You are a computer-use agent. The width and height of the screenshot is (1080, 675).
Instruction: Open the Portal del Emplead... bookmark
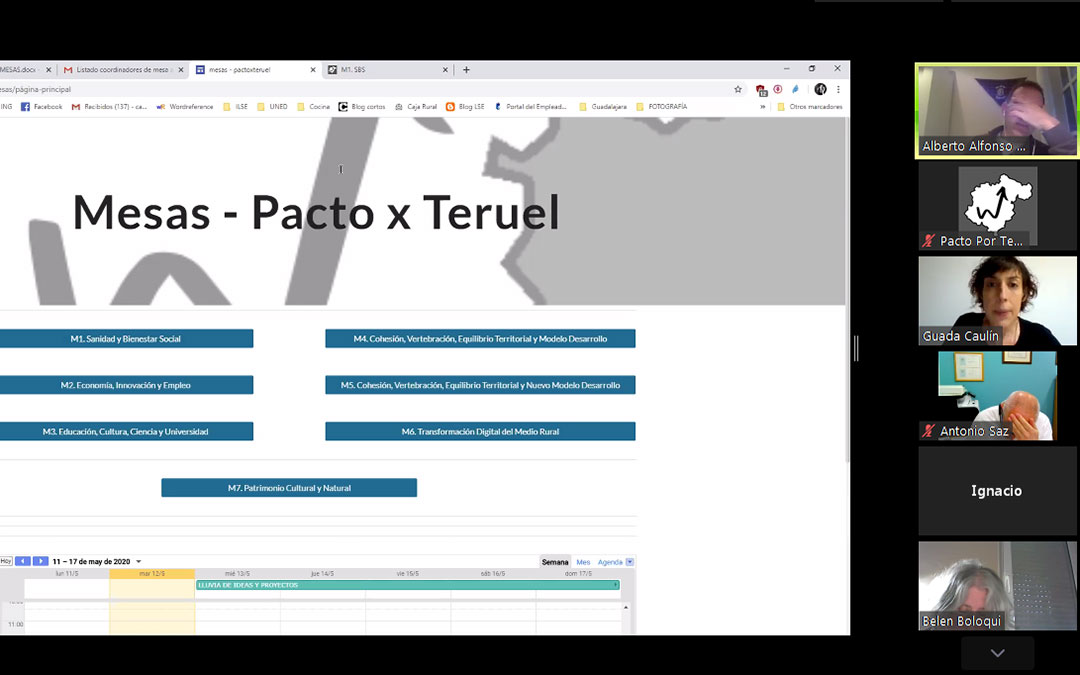(x=530, y=107)
